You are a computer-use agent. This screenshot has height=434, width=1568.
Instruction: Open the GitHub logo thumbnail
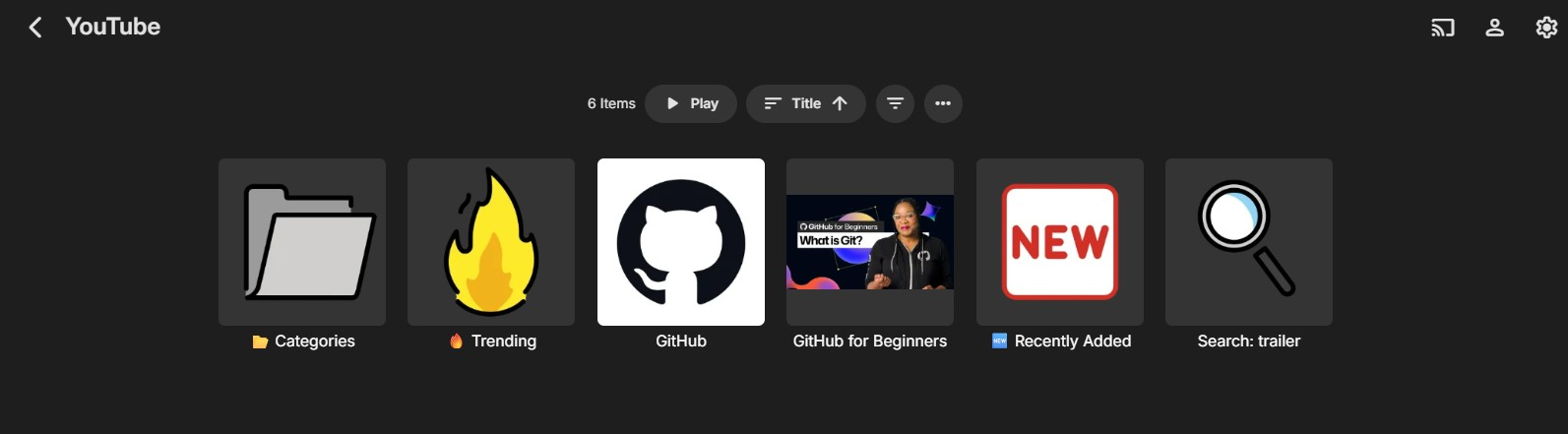(681, 242)
